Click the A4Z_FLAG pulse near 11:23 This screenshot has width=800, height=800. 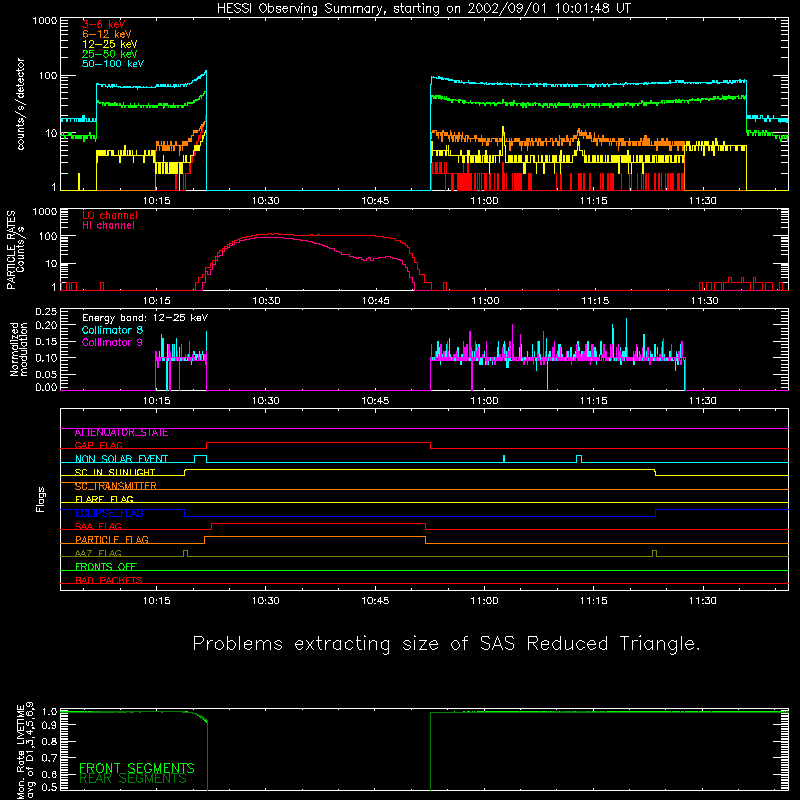coord(655,554)
